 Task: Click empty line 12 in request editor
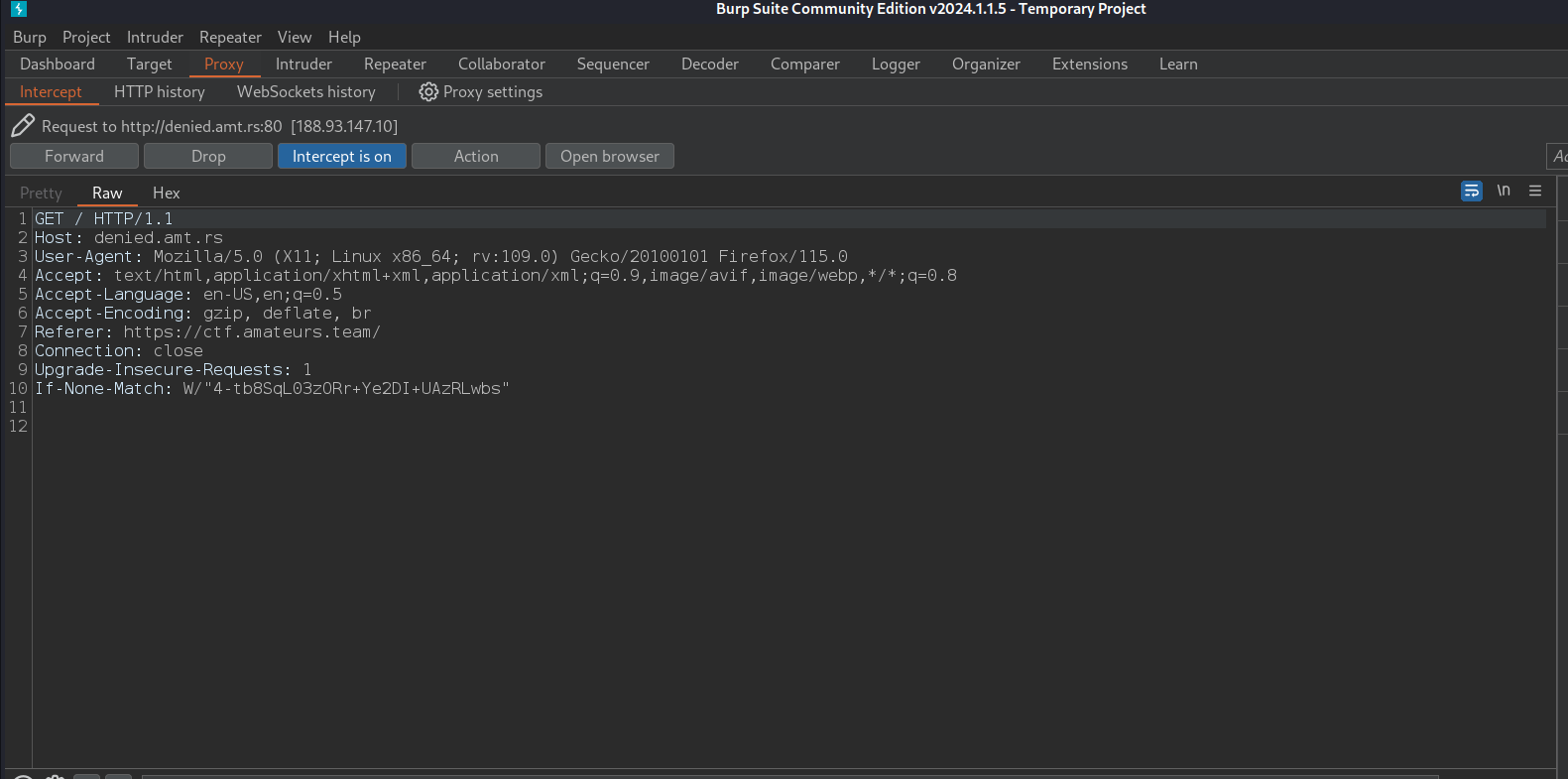[x=788, y=426]
